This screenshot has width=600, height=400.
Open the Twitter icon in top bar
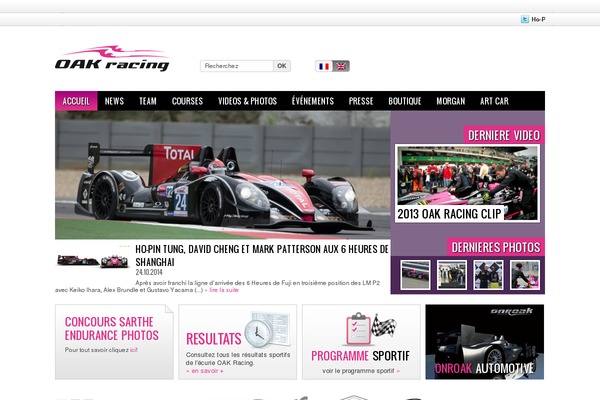tap(525, 19)
